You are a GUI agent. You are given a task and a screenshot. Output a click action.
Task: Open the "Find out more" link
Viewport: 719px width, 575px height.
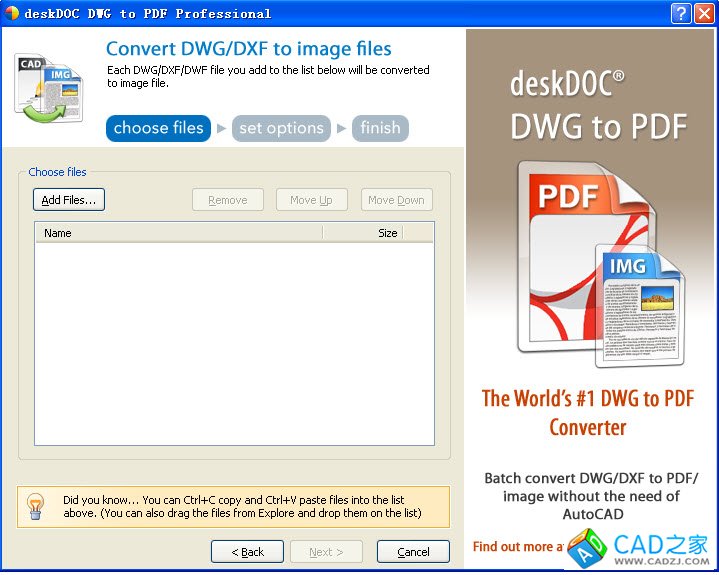517,547
